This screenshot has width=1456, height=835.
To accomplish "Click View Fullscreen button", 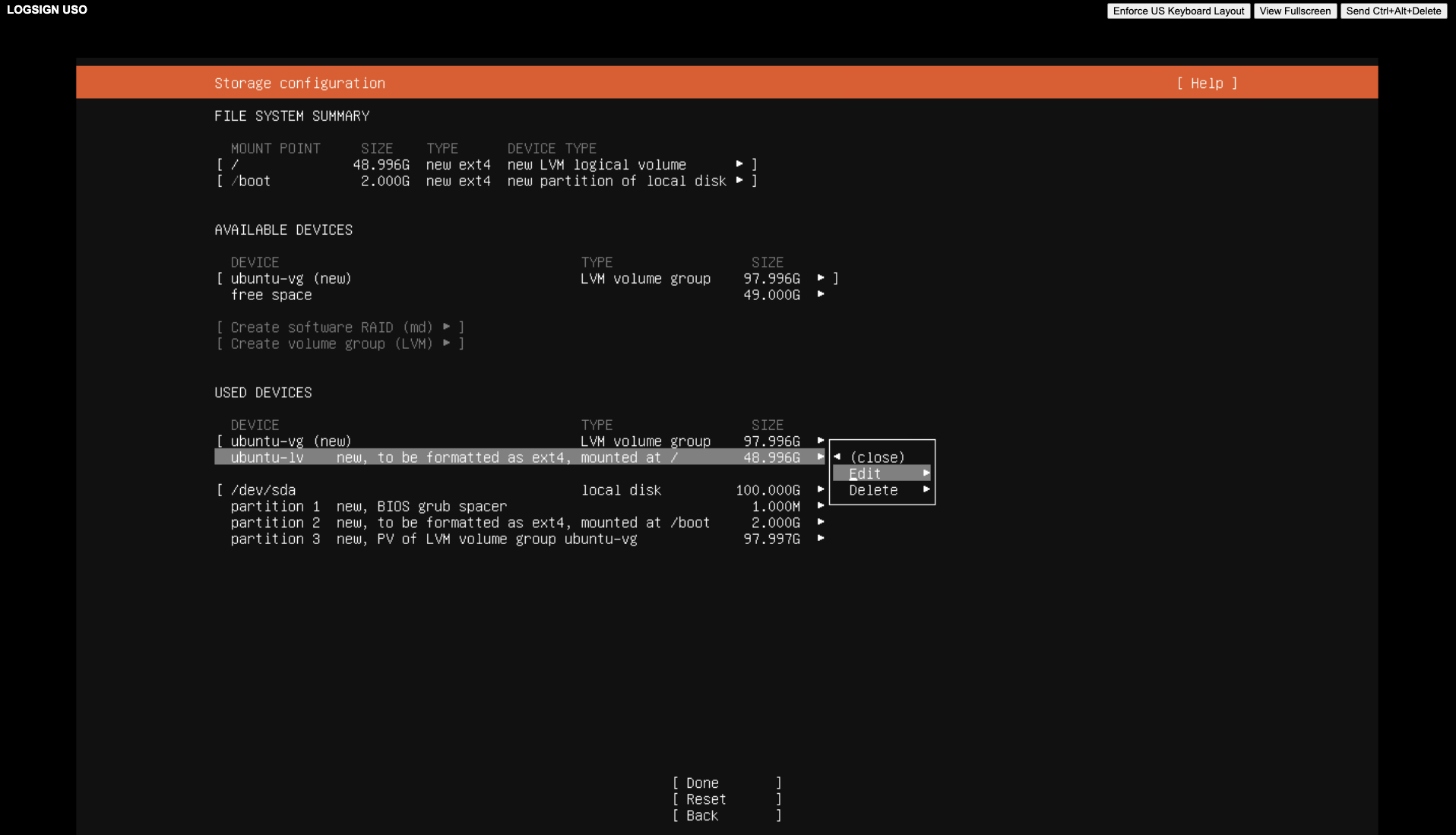I will [1295, 11].
